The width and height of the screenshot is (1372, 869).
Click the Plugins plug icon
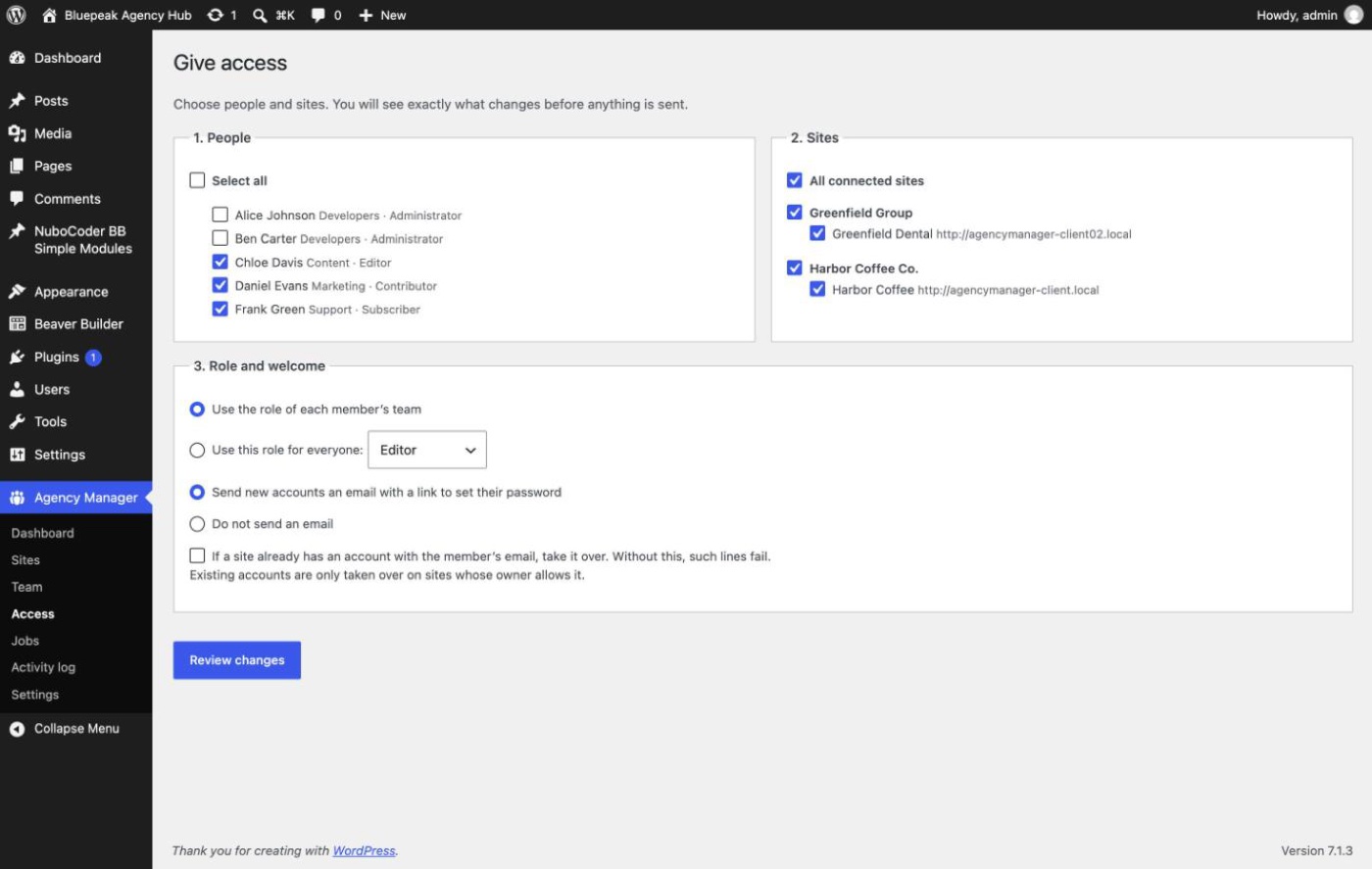click(17, 358)
